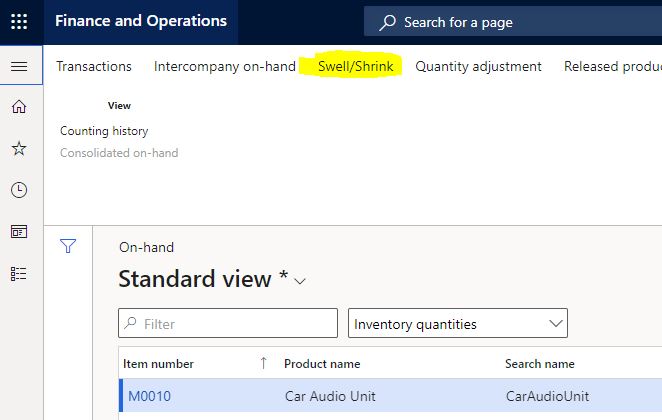Go to Home from the sidebar
662x420 pixels.
point(19,106)
